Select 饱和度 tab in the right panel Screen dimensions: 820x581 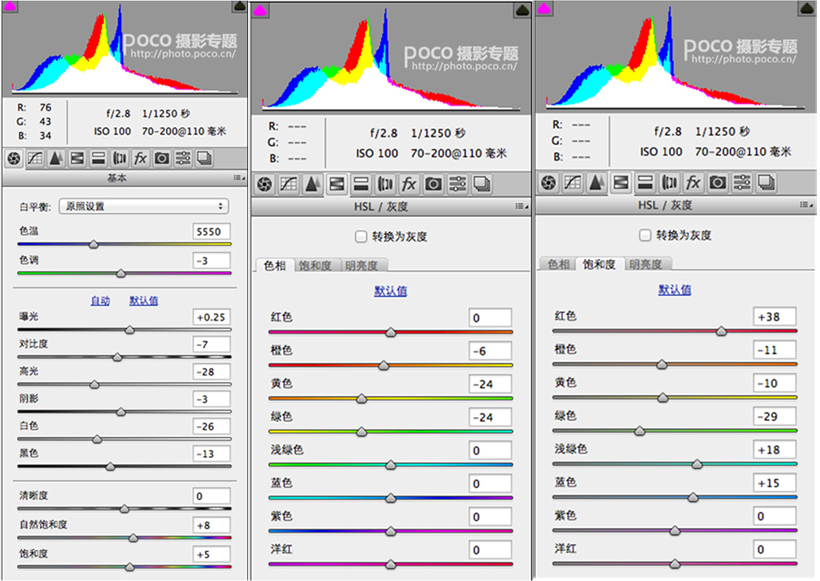pos(599,264)
